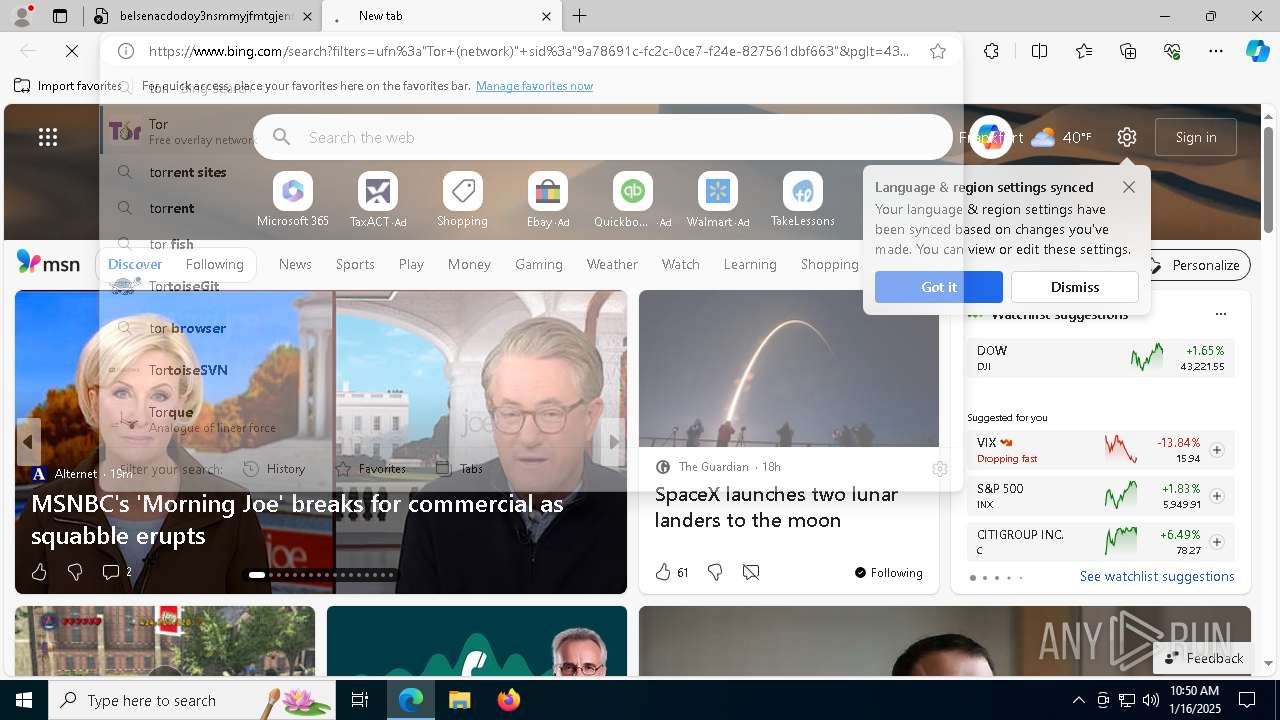Select TortoiseSVN suggestion

[530, 370]
